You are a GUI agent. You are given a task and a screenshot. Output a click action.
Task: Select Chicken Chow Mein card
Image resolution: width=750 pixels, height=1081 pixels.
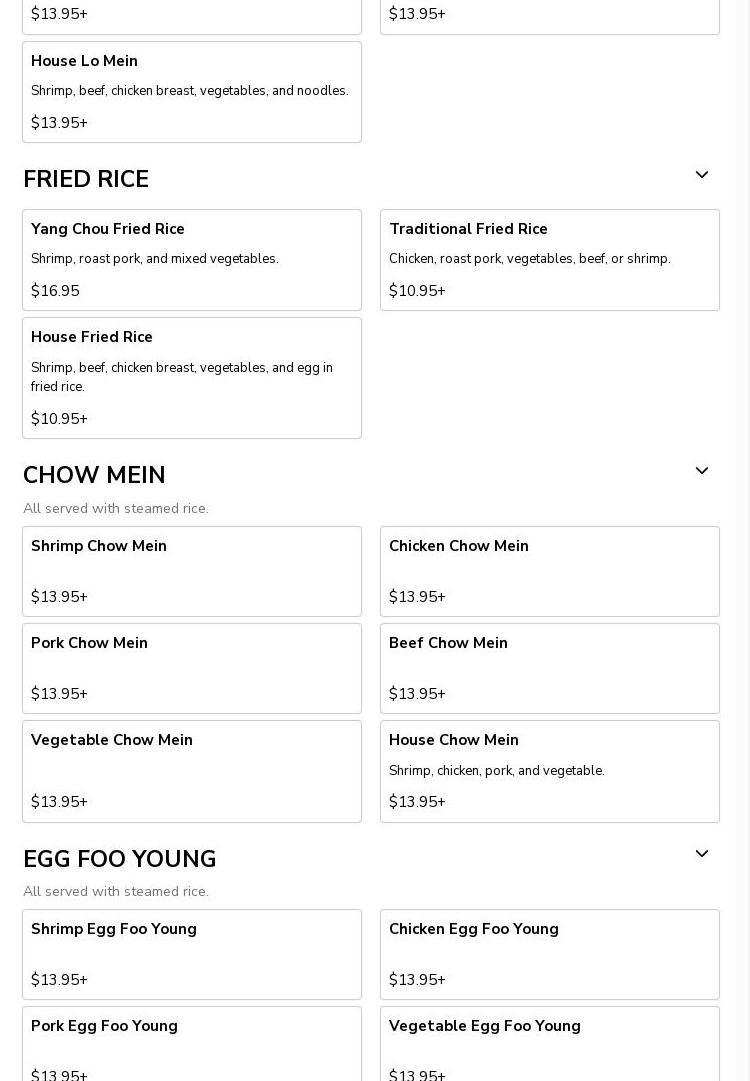click(x=550, y=571)
